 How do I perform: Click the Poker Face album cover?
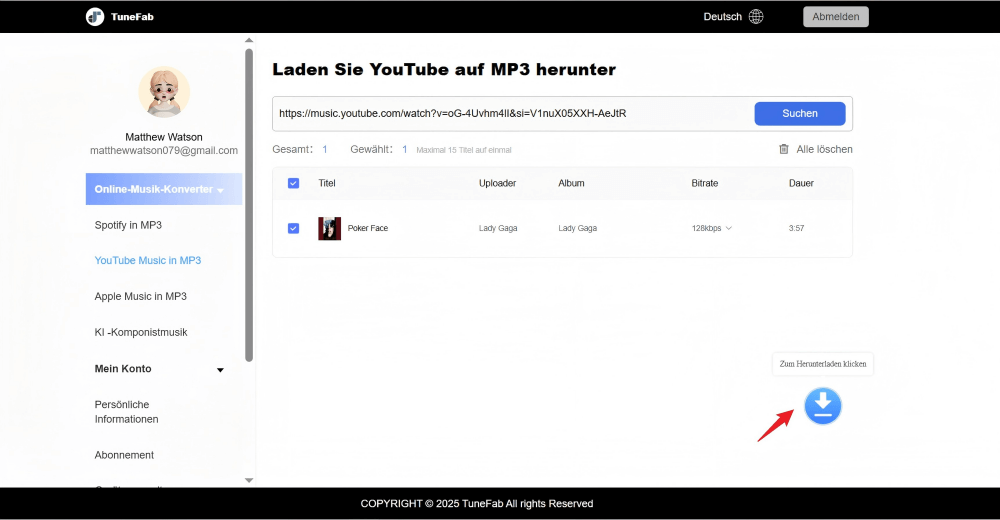click(x=329, y=228)
